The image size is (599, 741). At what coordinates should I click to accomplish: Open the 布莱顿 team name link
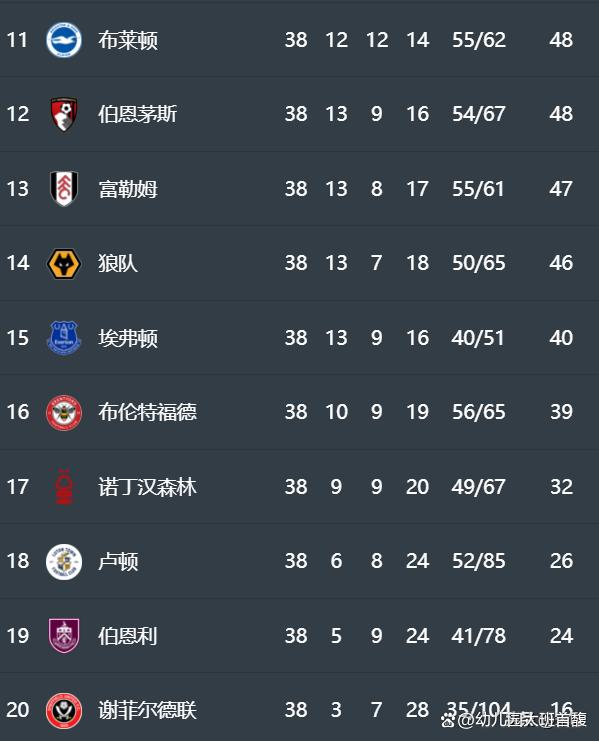point(128,40)
